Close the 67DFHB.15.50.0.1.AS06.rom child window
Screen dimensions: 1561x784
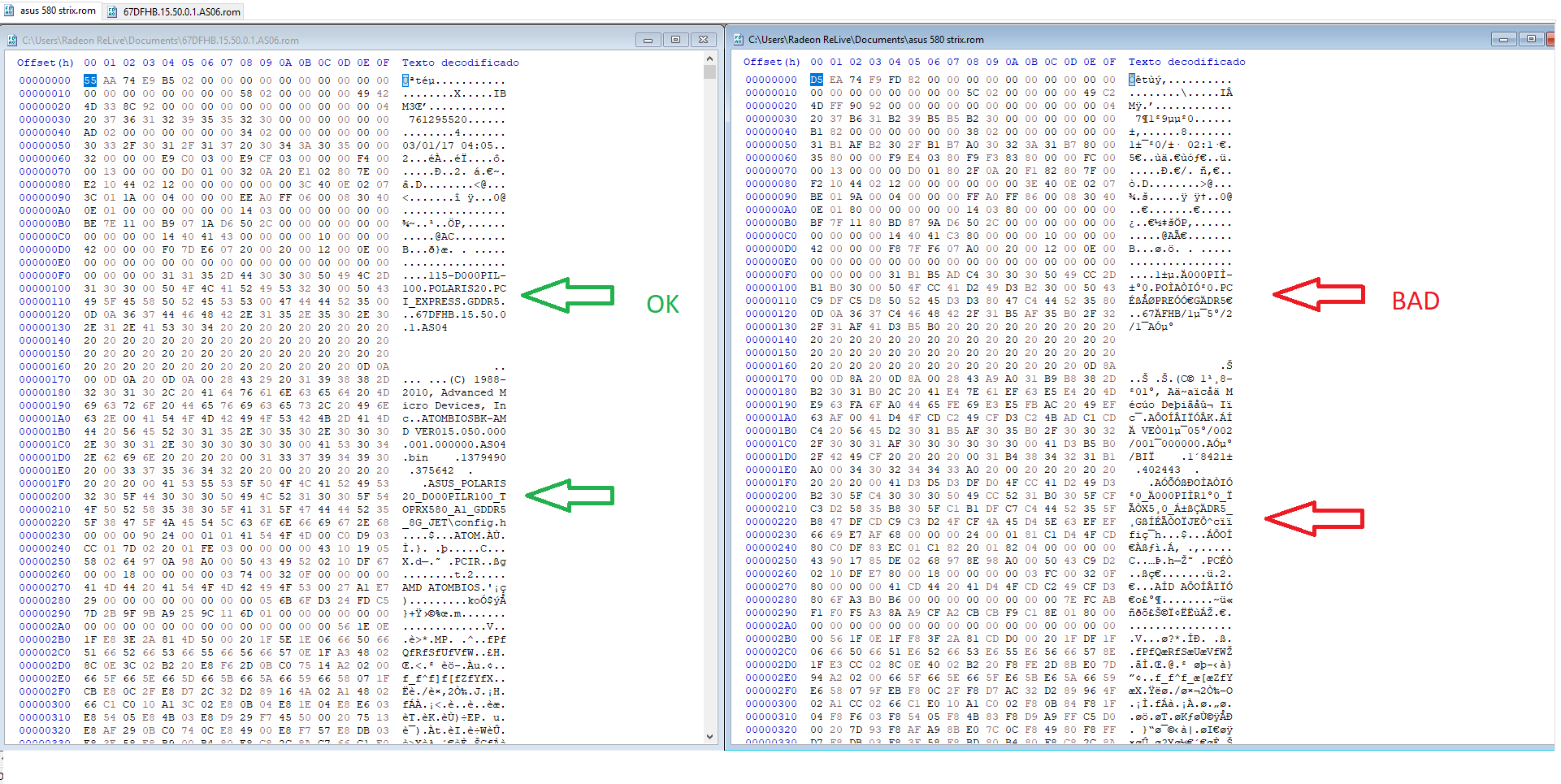(x=703, y=39)
